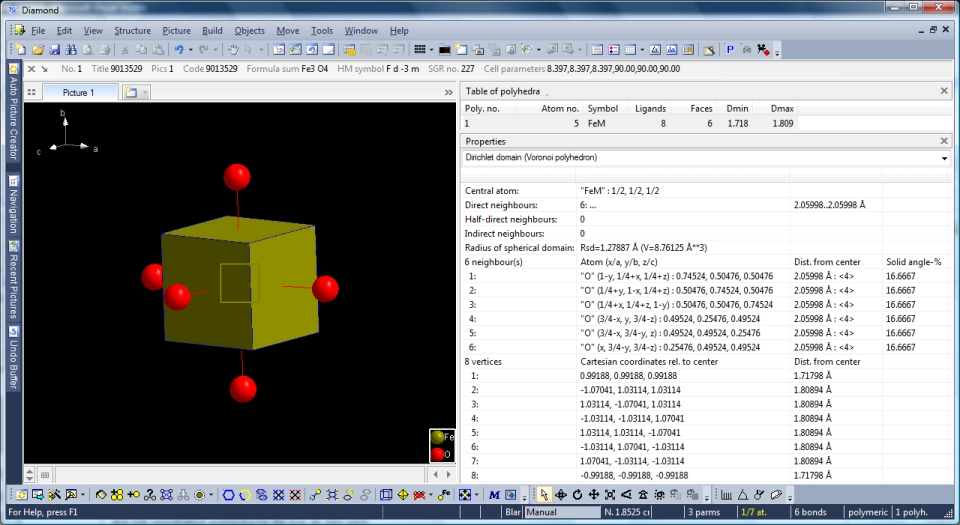960x525 pixels.
Task: Toggle the Navigation side panel
Action: point(14,203)
